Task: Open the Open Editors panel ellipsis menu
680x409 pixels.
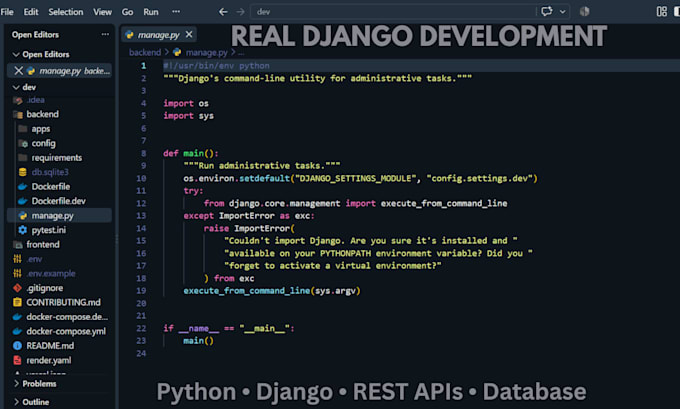Action: 105,34
